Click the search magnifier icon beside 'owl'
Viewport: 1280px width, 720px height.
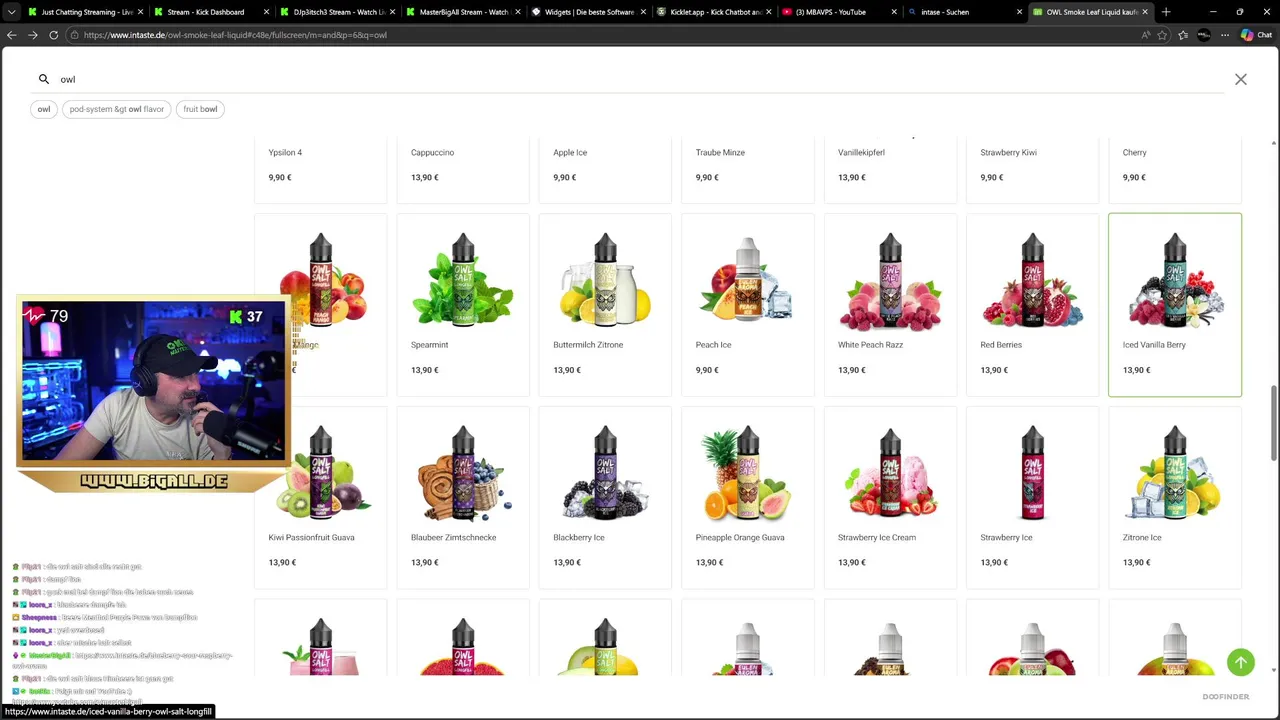coord(44,79)
